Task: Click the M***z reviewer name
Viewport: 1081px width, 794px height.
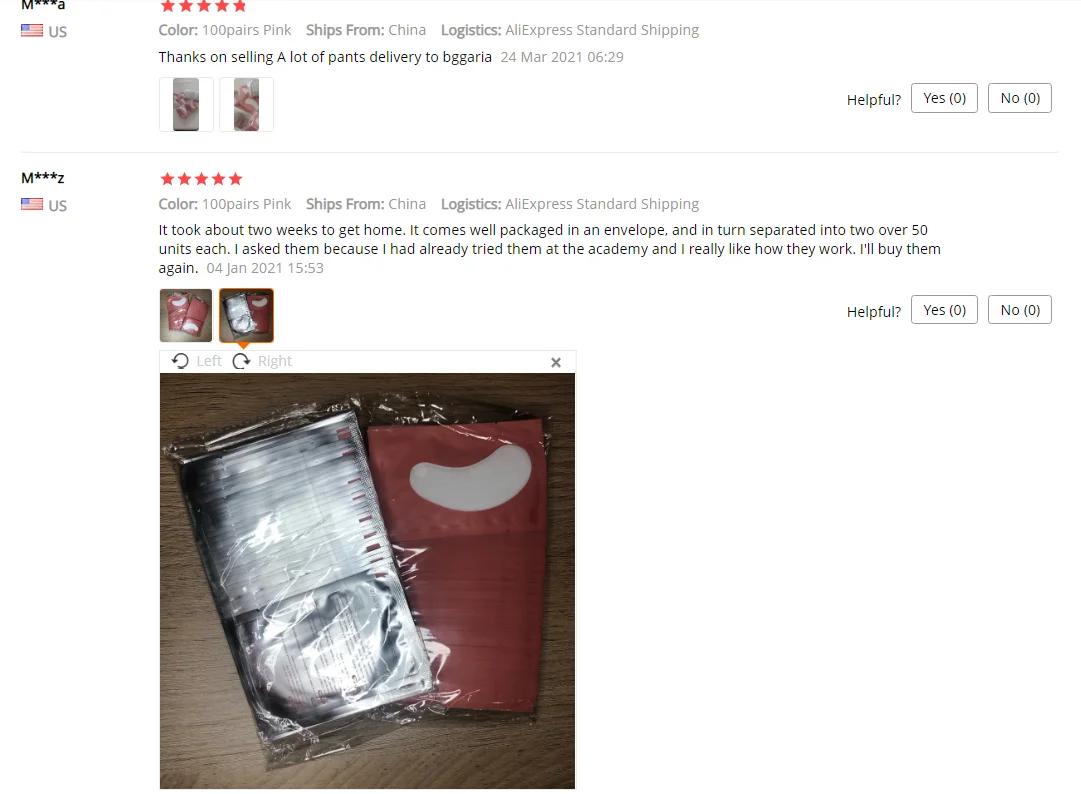Action: 43,178
